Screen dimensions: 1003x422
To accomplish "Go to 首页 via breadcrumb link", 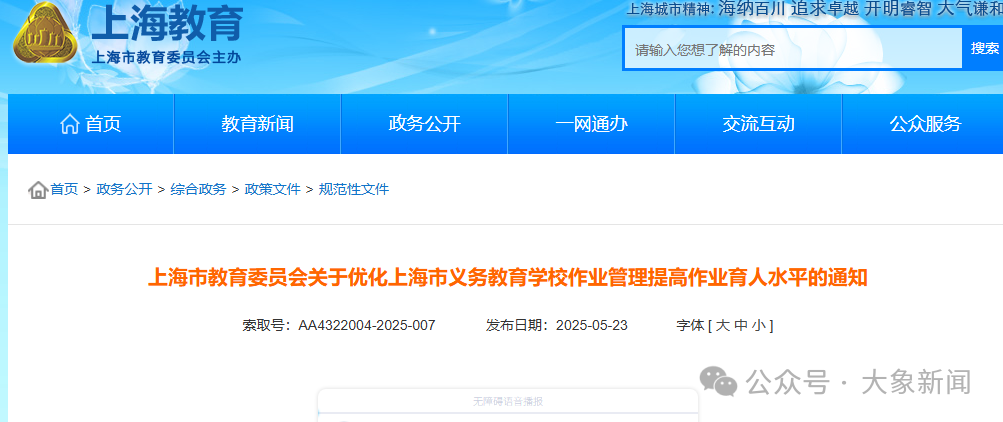I will tap(64, 189).
